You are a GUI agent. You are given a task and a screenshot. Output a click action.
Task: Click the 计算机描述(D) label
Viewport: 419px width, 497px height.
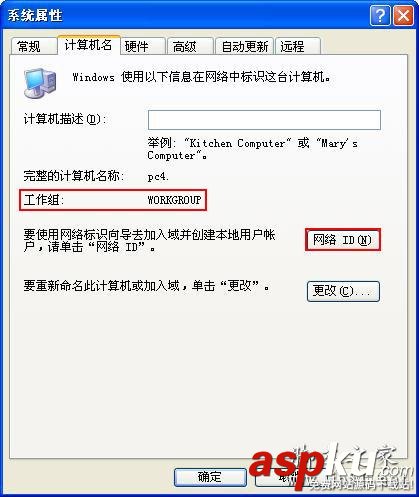tap(65, 119)
